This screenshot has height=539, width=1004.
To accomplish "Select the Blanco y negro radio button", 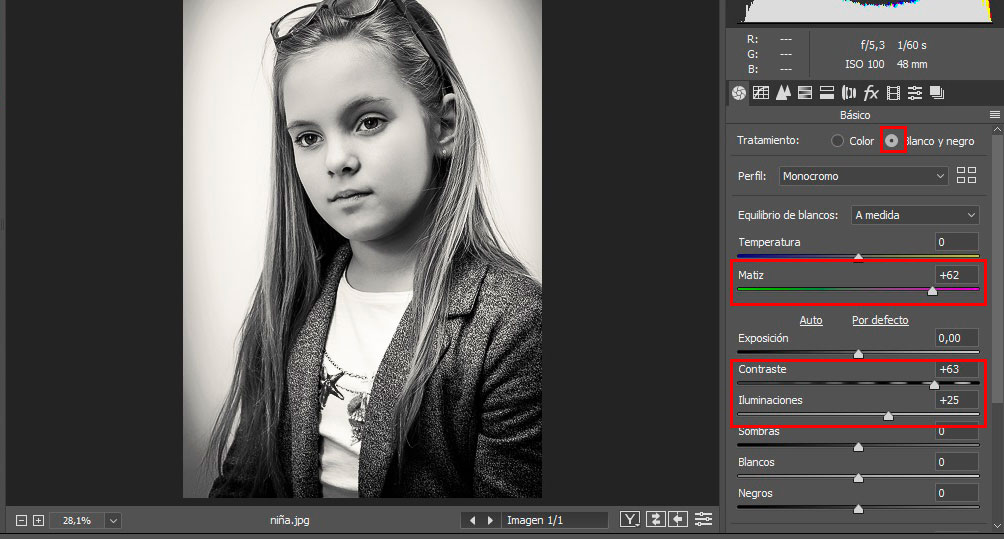I will [891, 141].
